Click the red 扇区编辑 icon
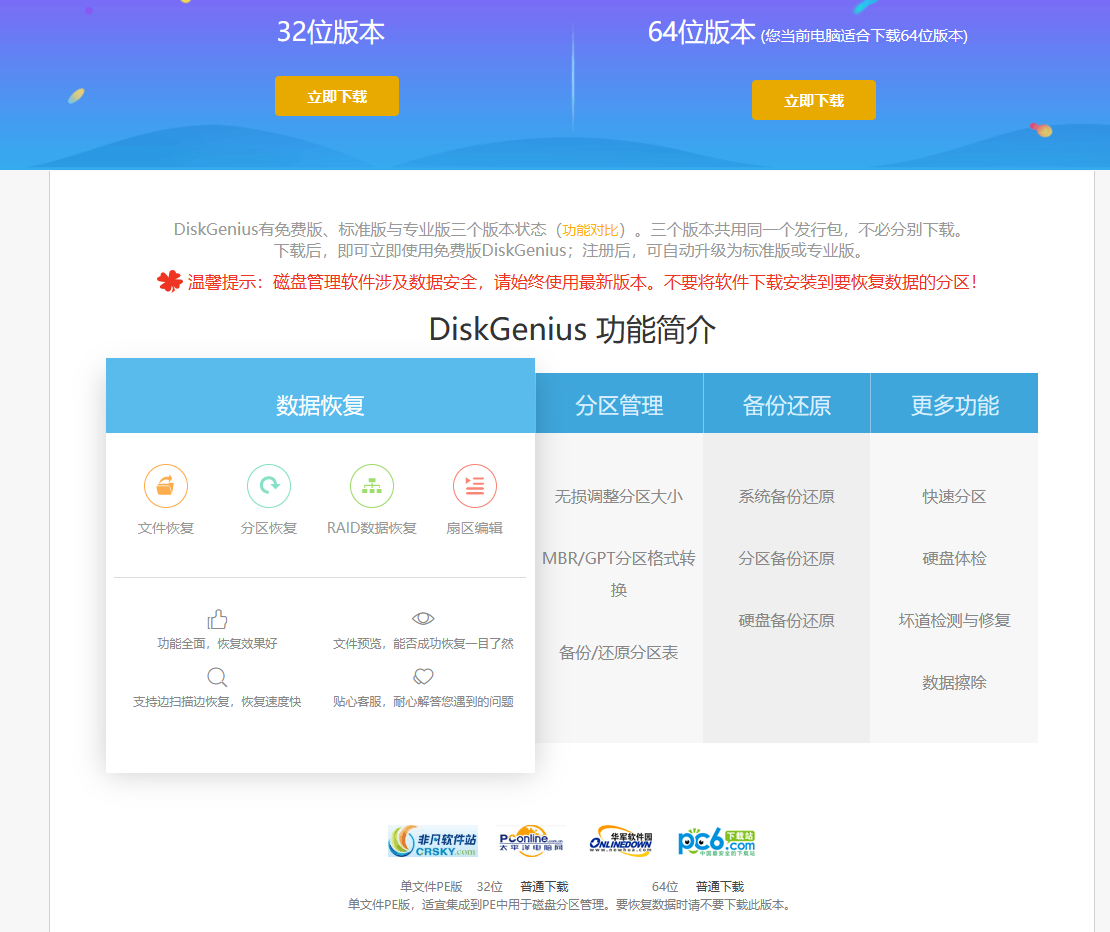 pyautogui.click(x=475, y=486)
